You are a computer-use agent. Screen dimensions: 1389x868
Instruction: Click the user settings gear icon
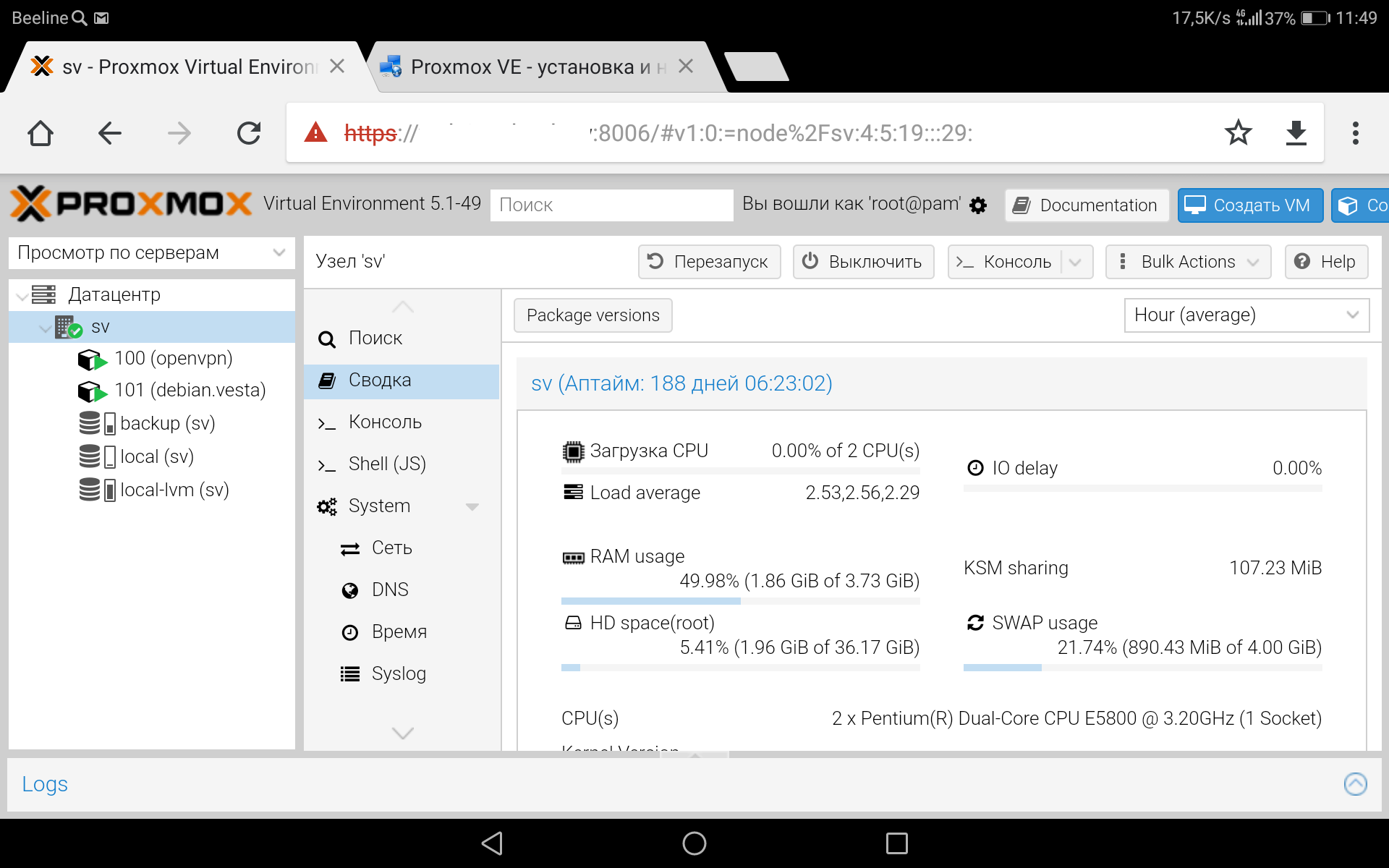[x=978, y=205]
